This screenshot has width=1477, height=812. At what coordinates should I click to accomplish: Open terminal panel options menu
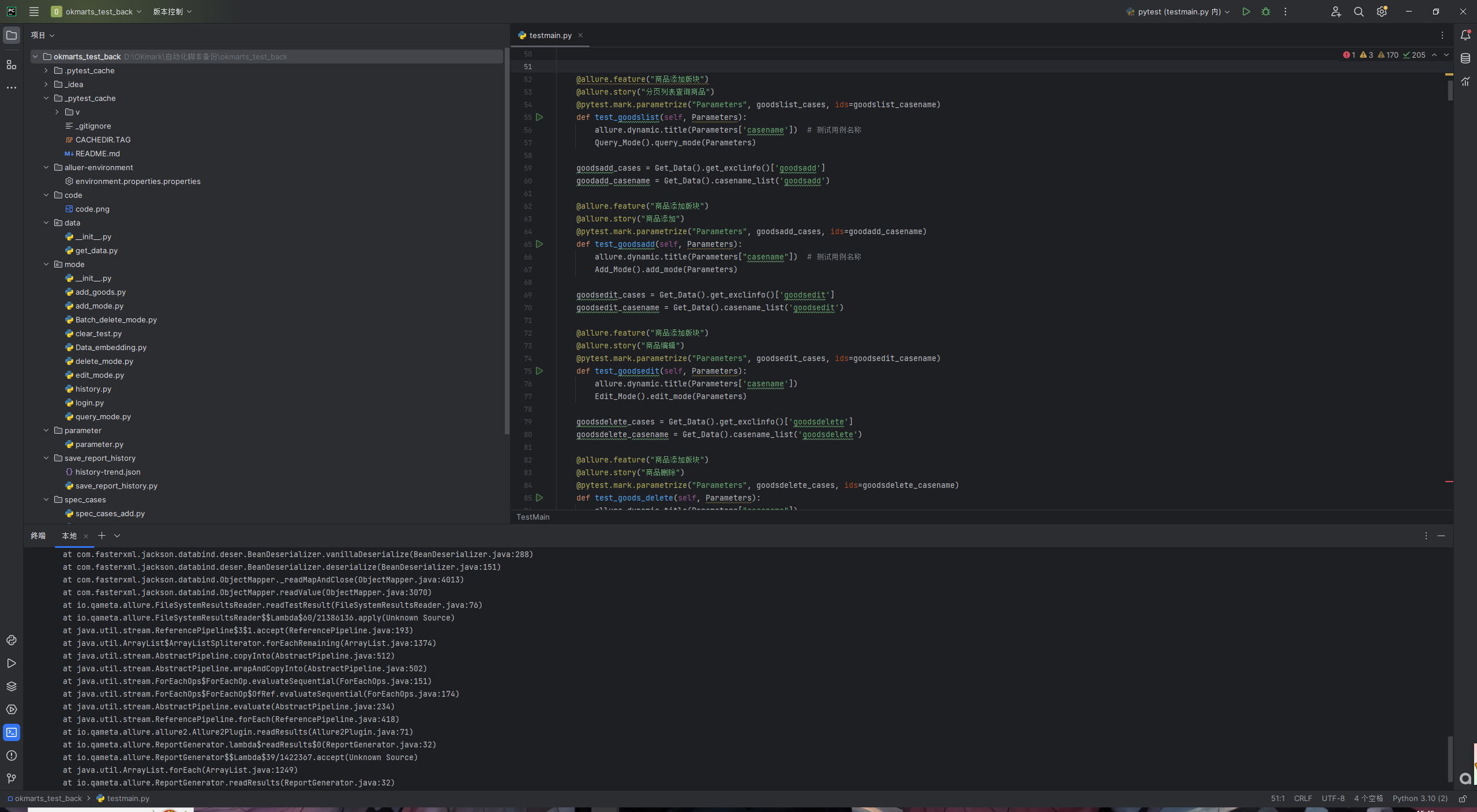point(1426,536)
